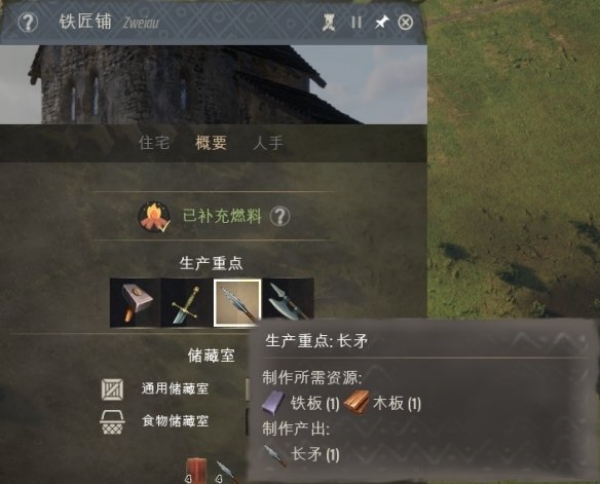
Task: Pin the 铁匠铺 panel open
Action: pyautogui.click(x=382, y=22)
